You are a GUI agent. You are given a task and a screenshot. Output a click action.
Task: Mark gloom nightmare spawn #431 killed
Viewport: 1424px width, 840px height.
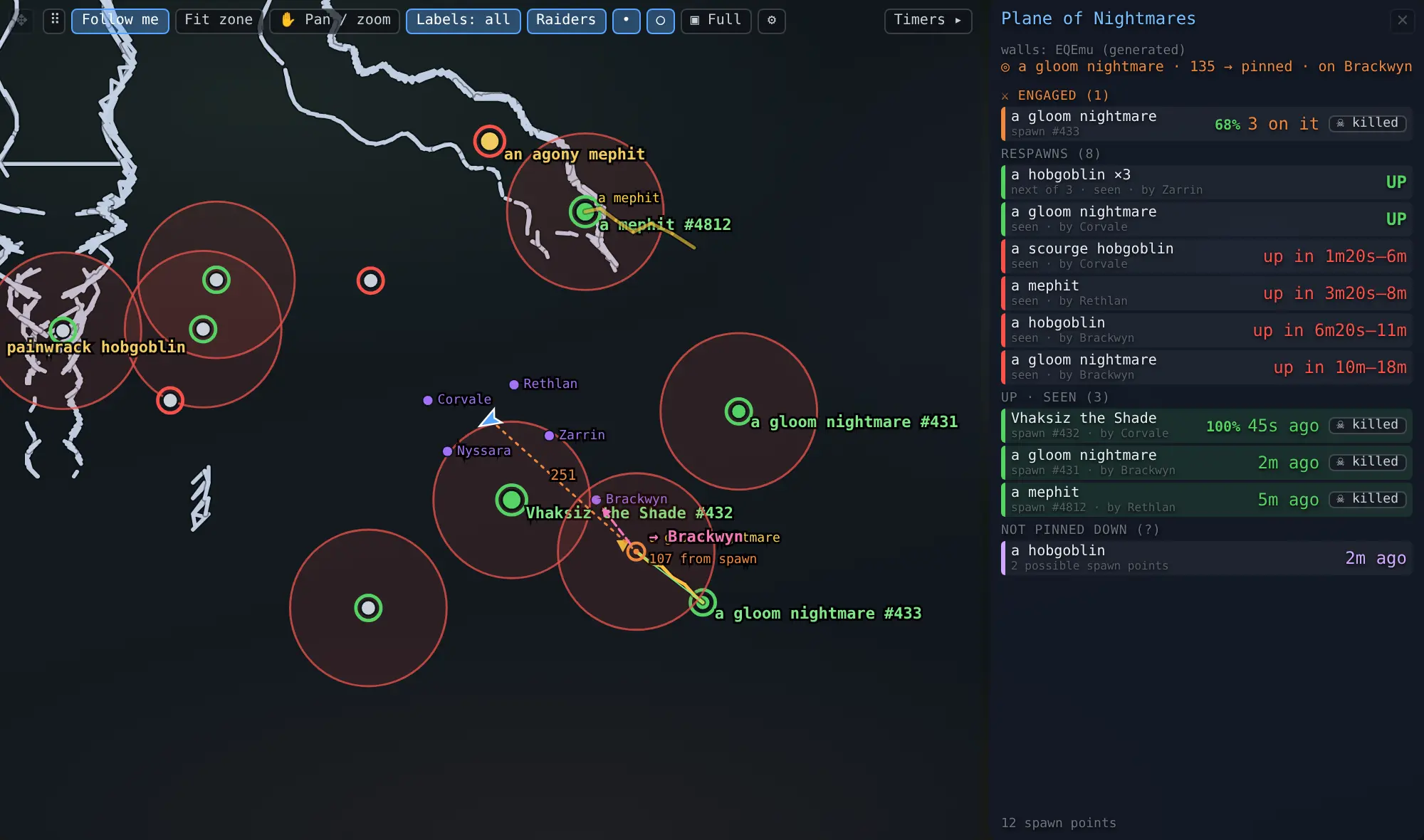point(1368,461)
